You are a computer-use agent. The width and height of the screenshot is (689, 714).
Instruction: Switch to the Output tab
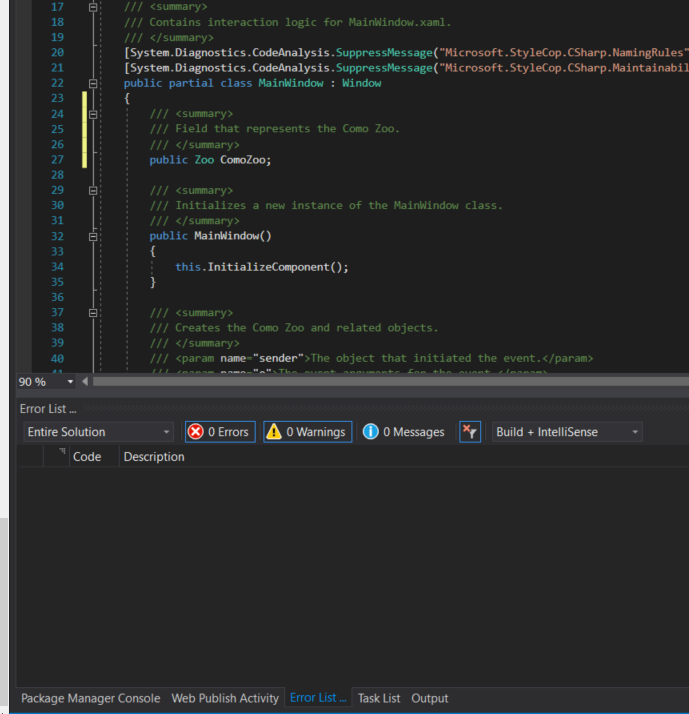tap(429, 698)
